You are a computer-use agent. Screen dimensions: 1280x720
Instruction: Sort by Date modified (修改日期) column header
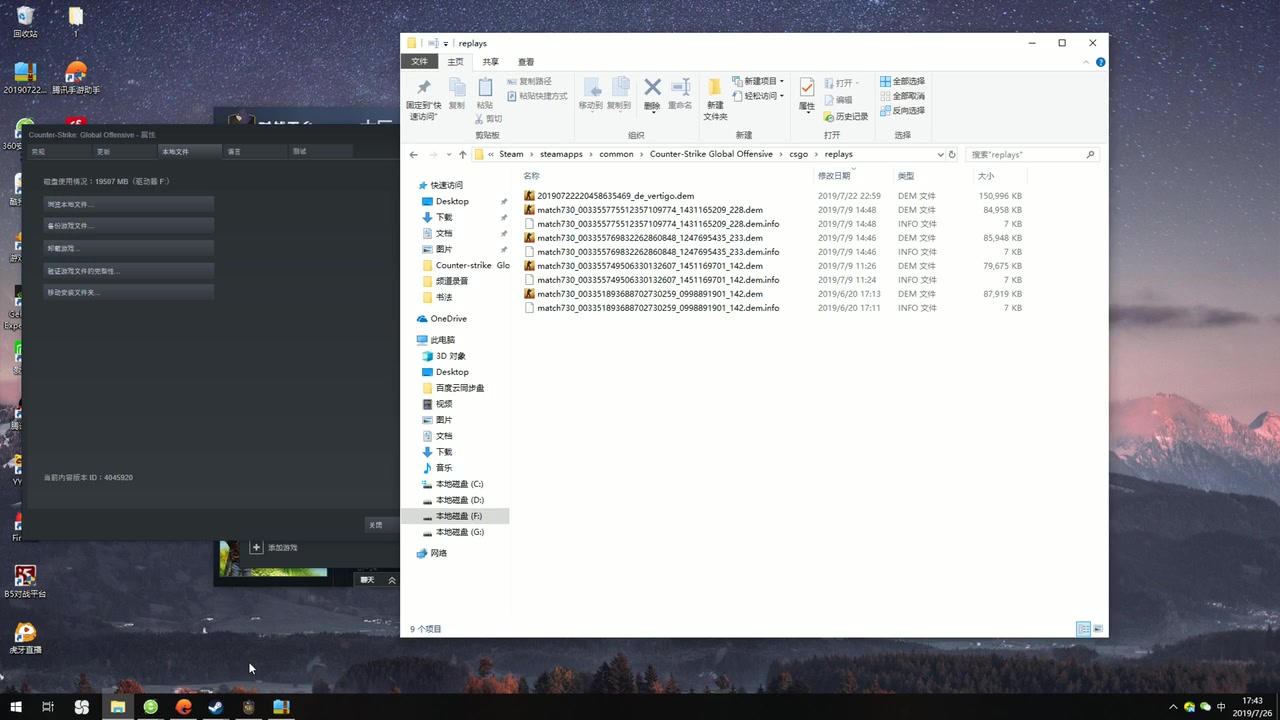pos(834,176)
